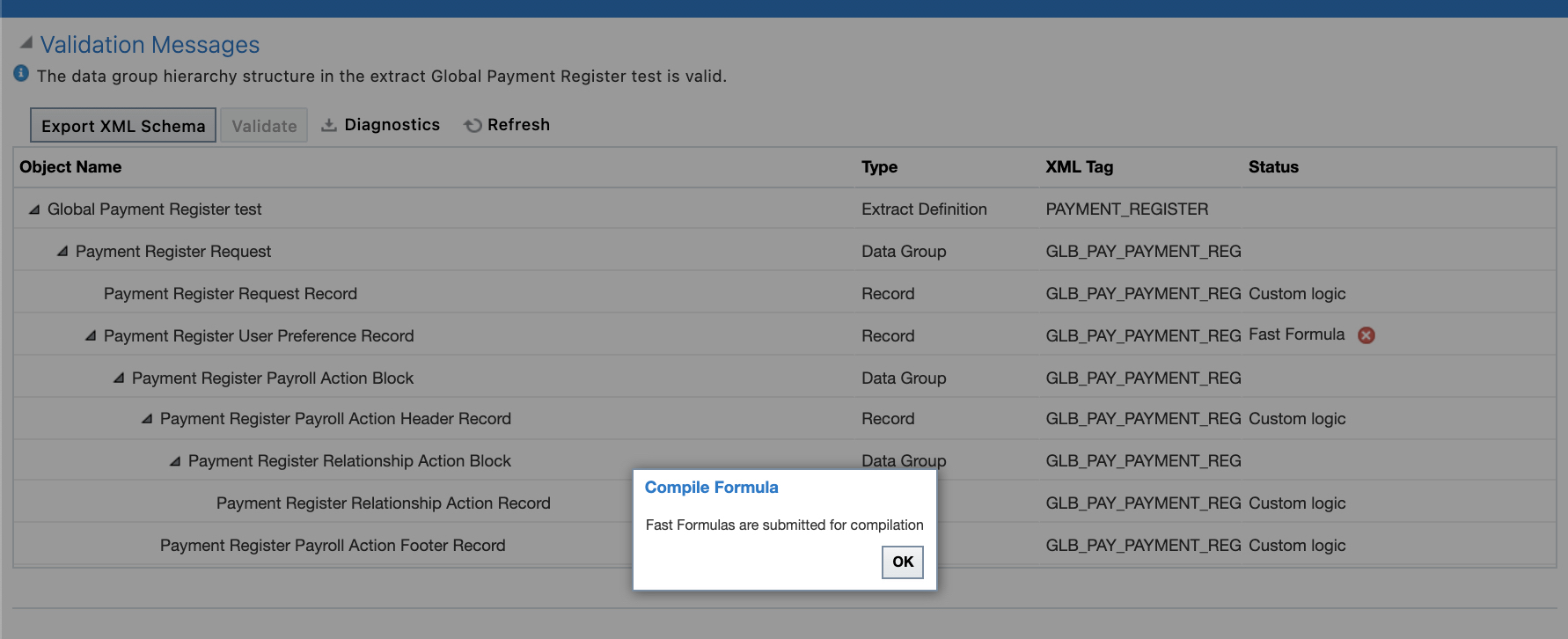The height and width of the screenshot is (639, 1568).
Task: Select Payment Register Payroll Action Footer Record
Action: coord(333,546)
